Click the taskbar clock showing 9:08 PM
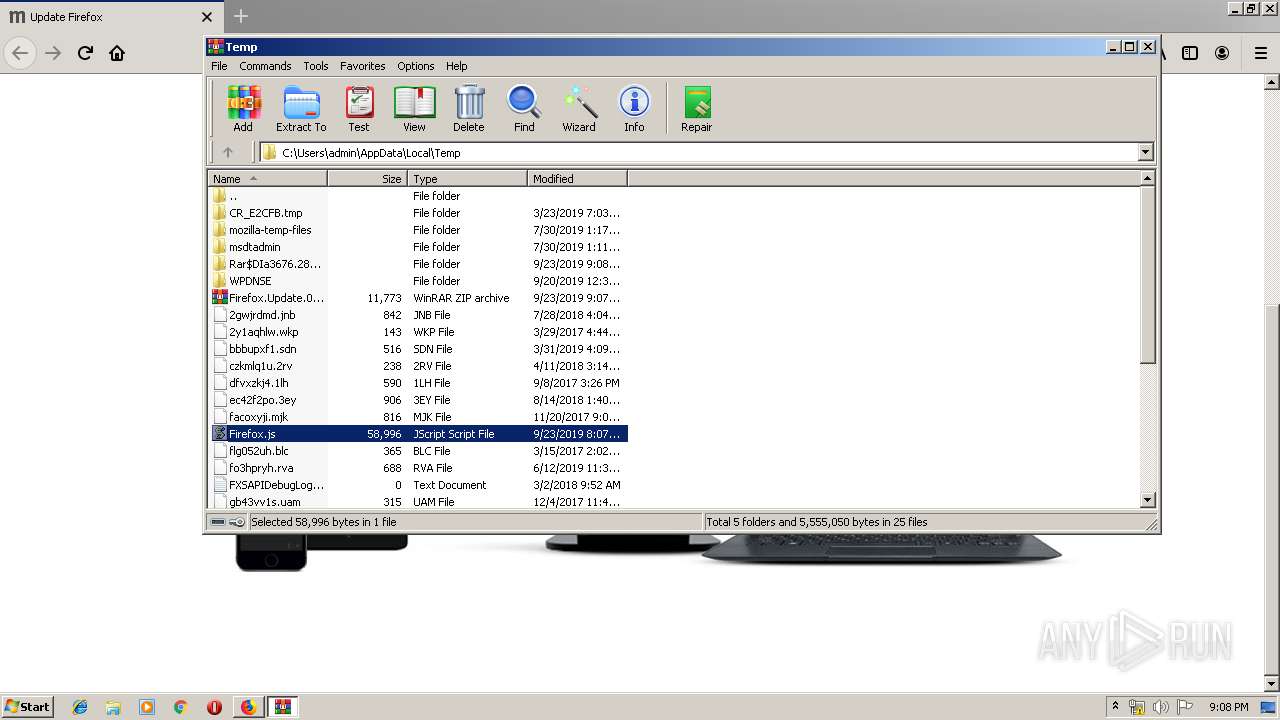1280x720 pixels. [x=1228, y=707]
